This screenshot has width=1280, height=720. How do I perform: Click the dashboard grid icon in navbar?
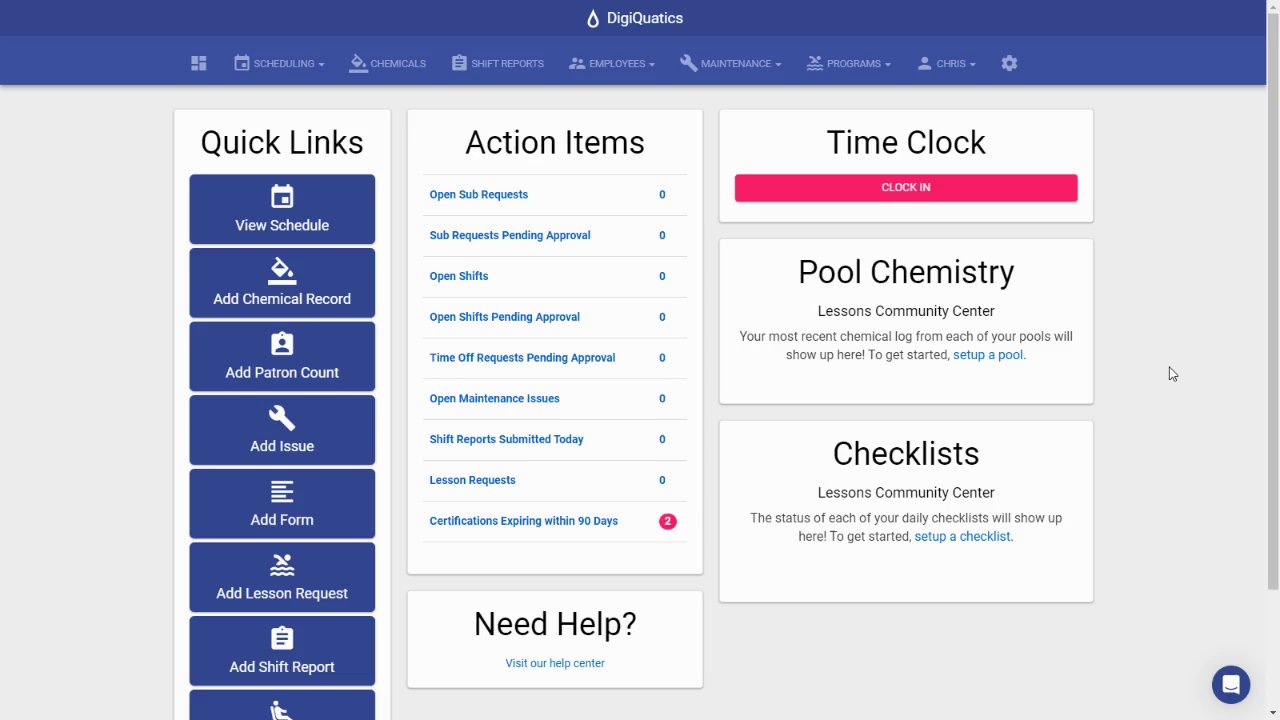pos(199,63)
